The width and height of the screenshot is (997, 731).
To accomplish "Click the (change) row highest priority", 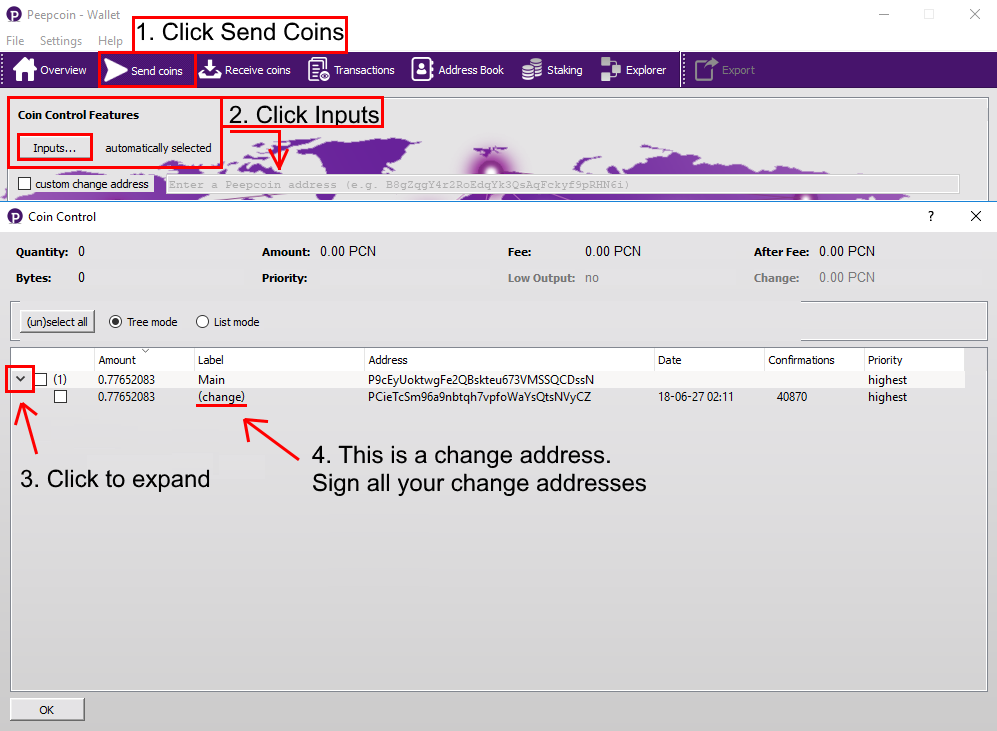I will (887, 397).
